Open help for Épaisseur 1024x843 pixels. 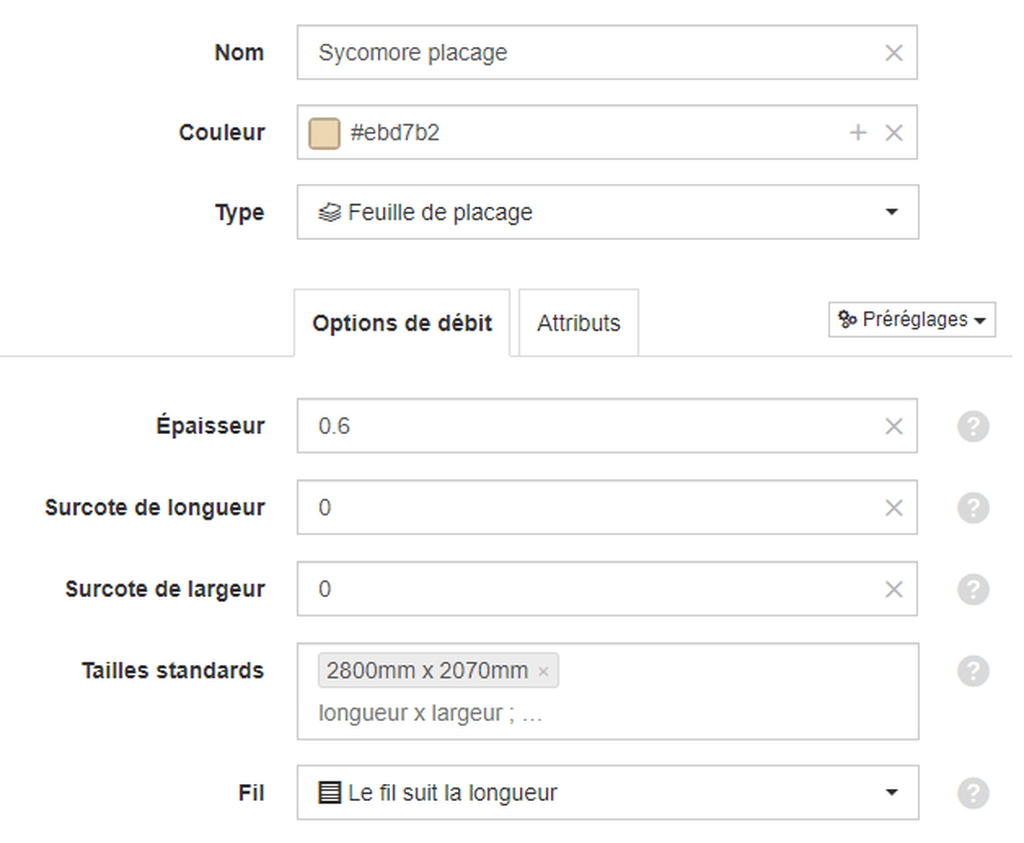[973, 426]
